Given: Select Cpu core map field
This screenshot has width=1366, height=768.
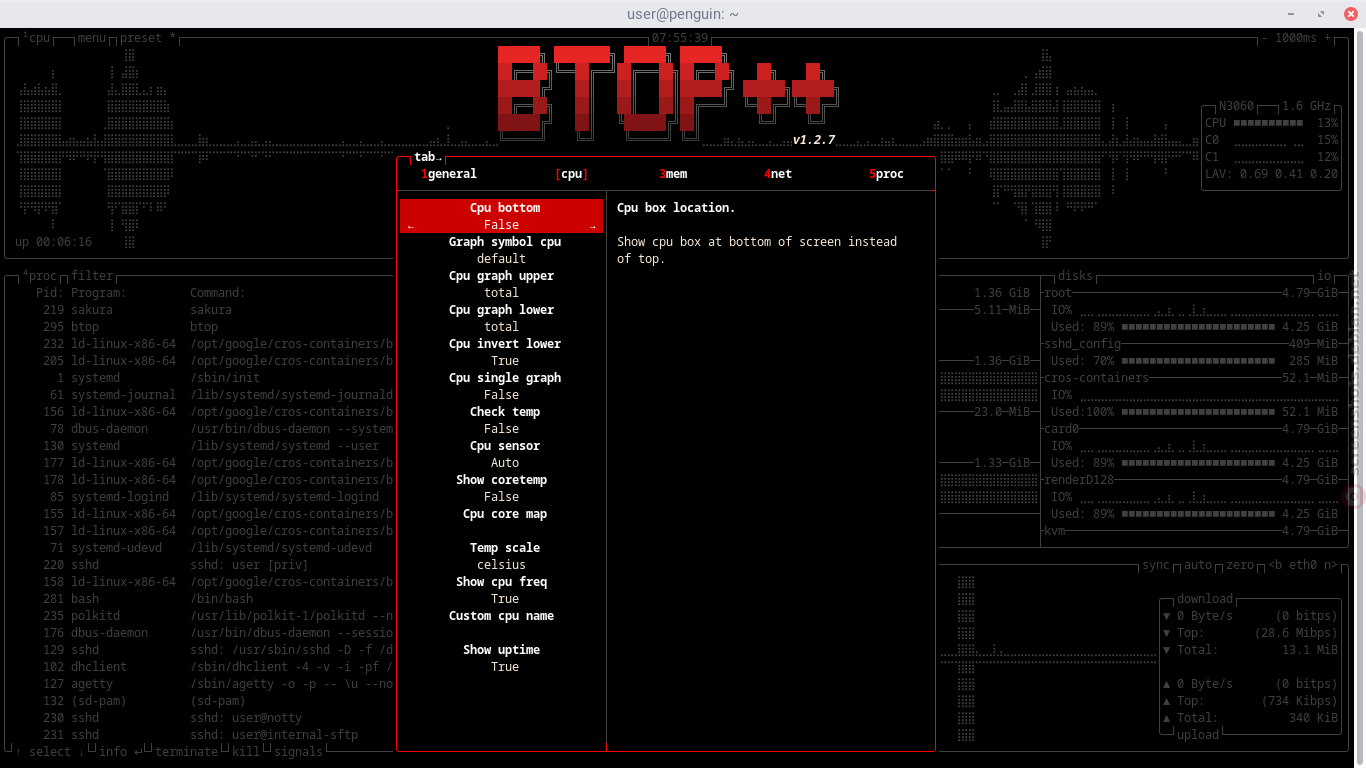Looking at the screenshot, I should (x=501, y=522).
